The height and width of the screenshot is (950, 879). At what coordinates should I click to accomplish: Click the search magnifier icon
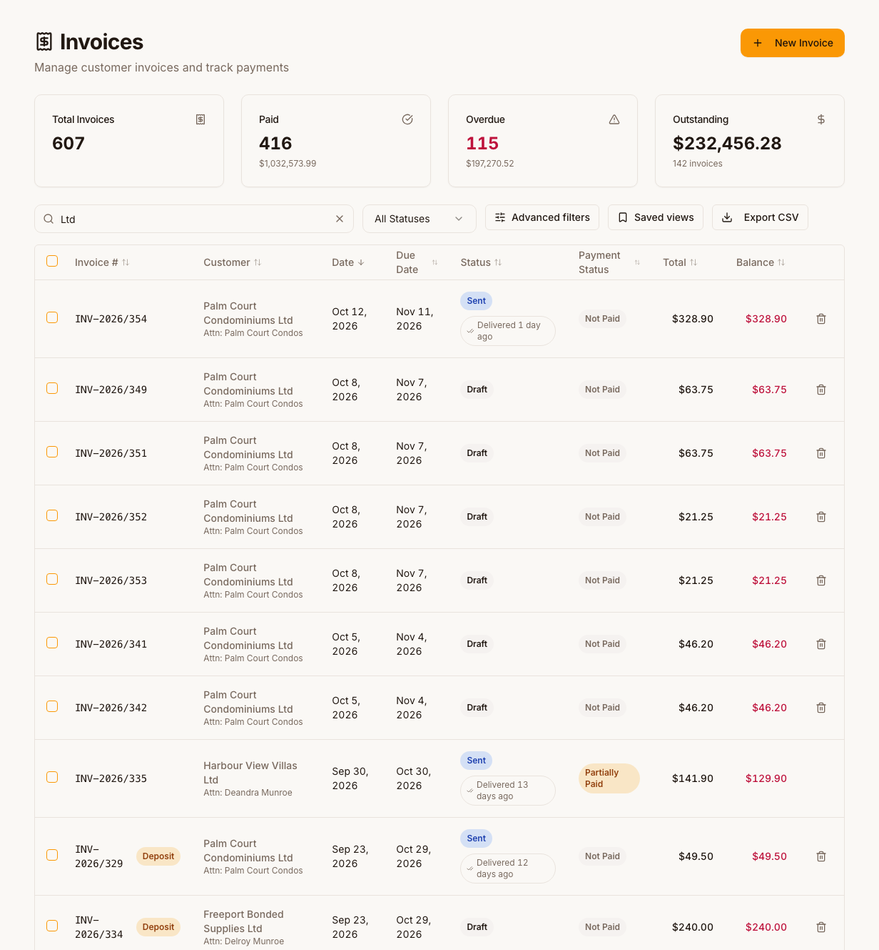pyautogui.click(x=48, y=219)
